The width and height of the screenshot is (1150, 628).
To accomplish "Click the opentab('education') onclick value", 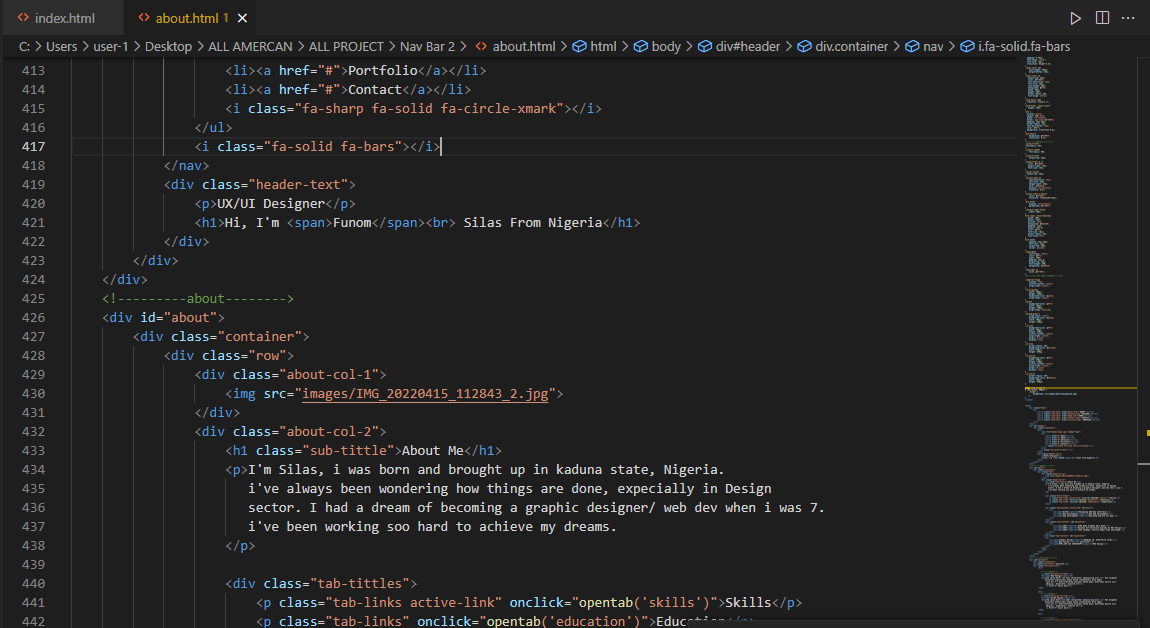I will click(563, 621).
